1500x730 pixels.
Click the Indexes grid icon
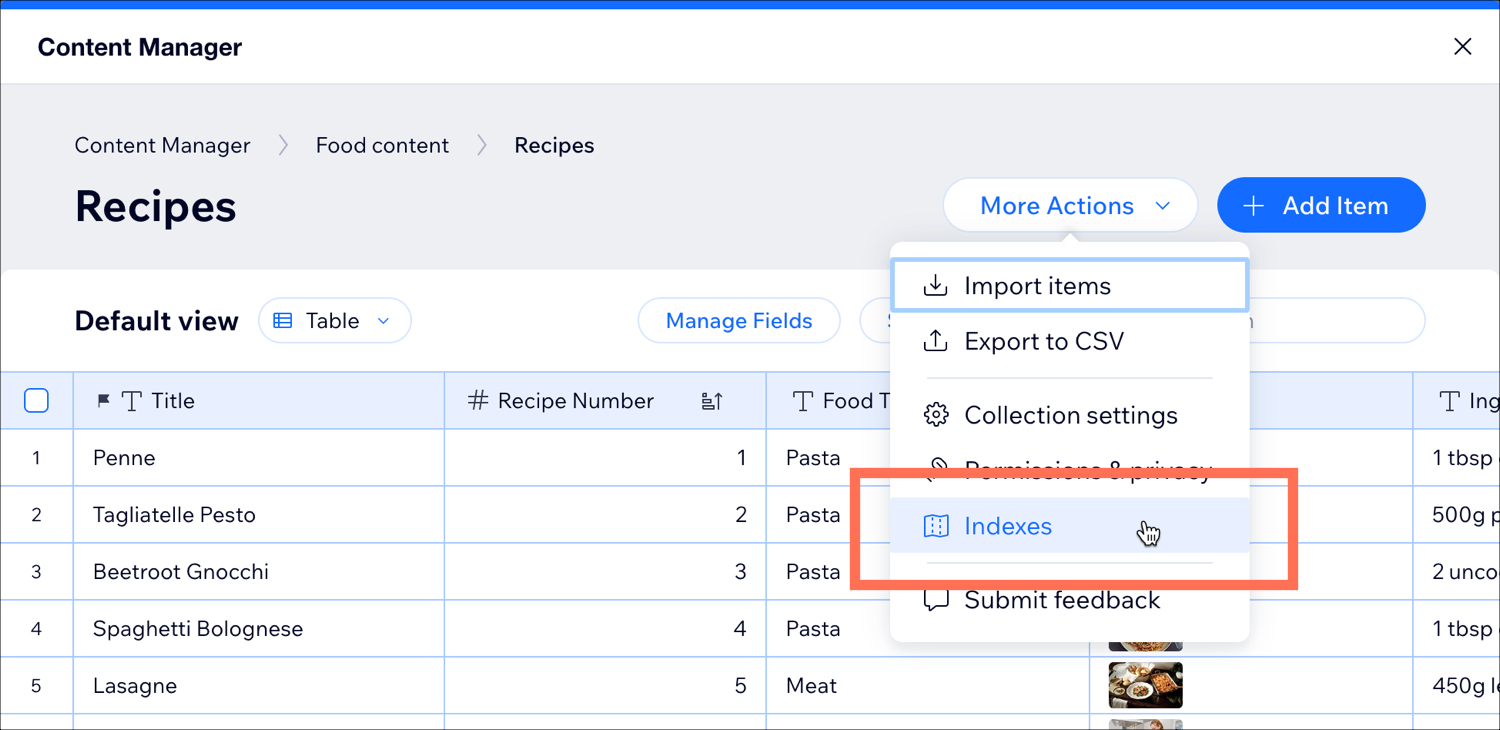935,526
